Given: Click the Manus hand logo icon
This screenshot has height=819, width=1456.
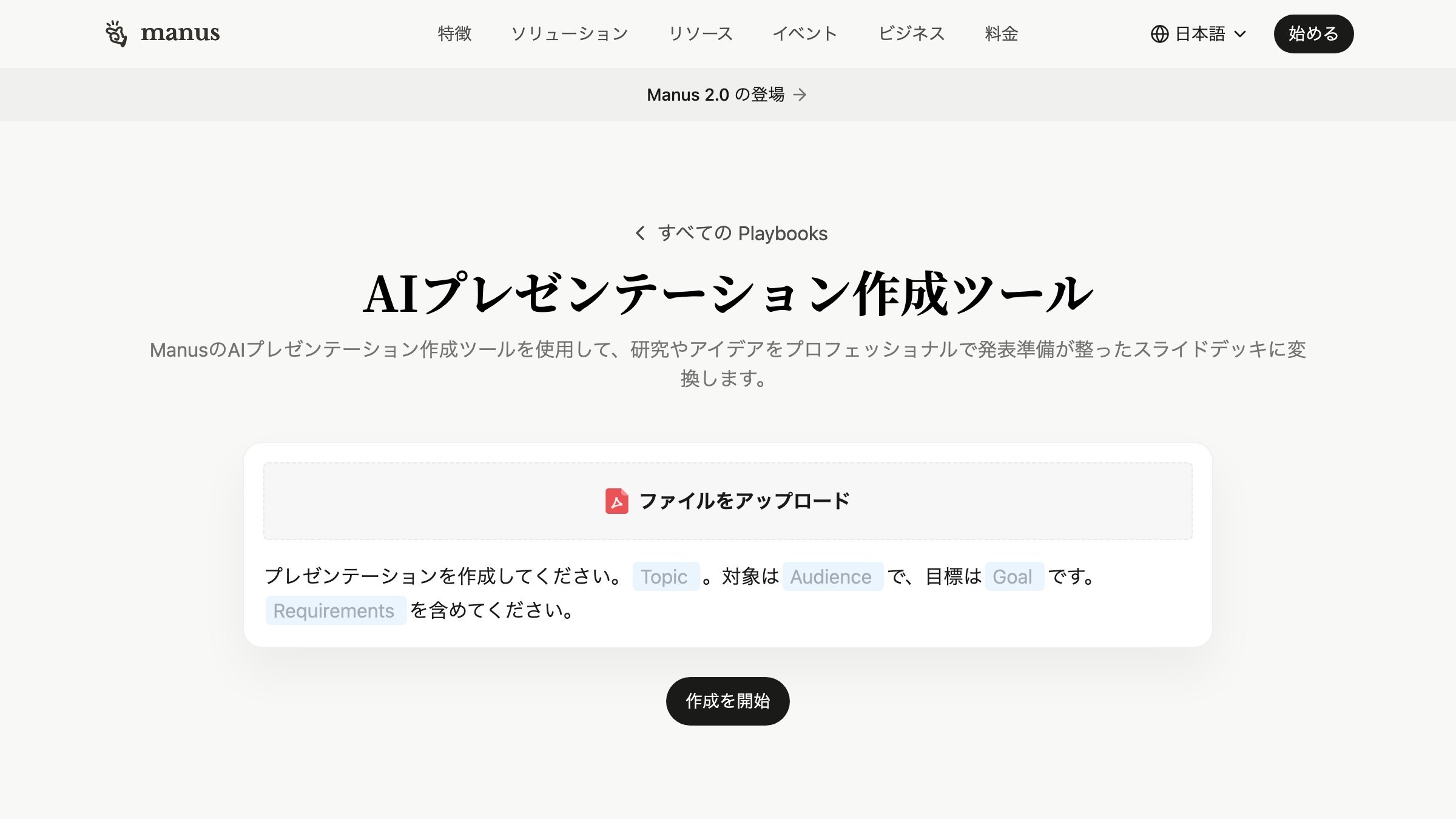Looking at the screenshot, I should tap(116, 33).
